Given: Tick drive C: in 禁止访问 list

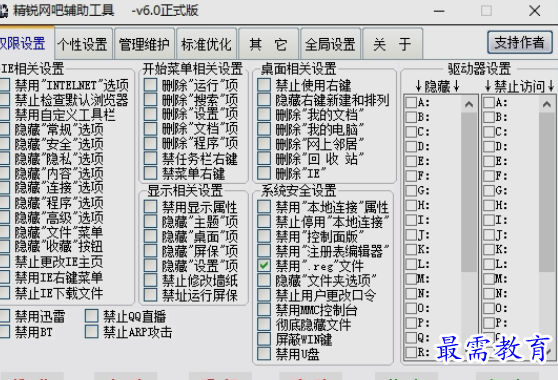Looking at the screenshot, I should pos(489,132).
